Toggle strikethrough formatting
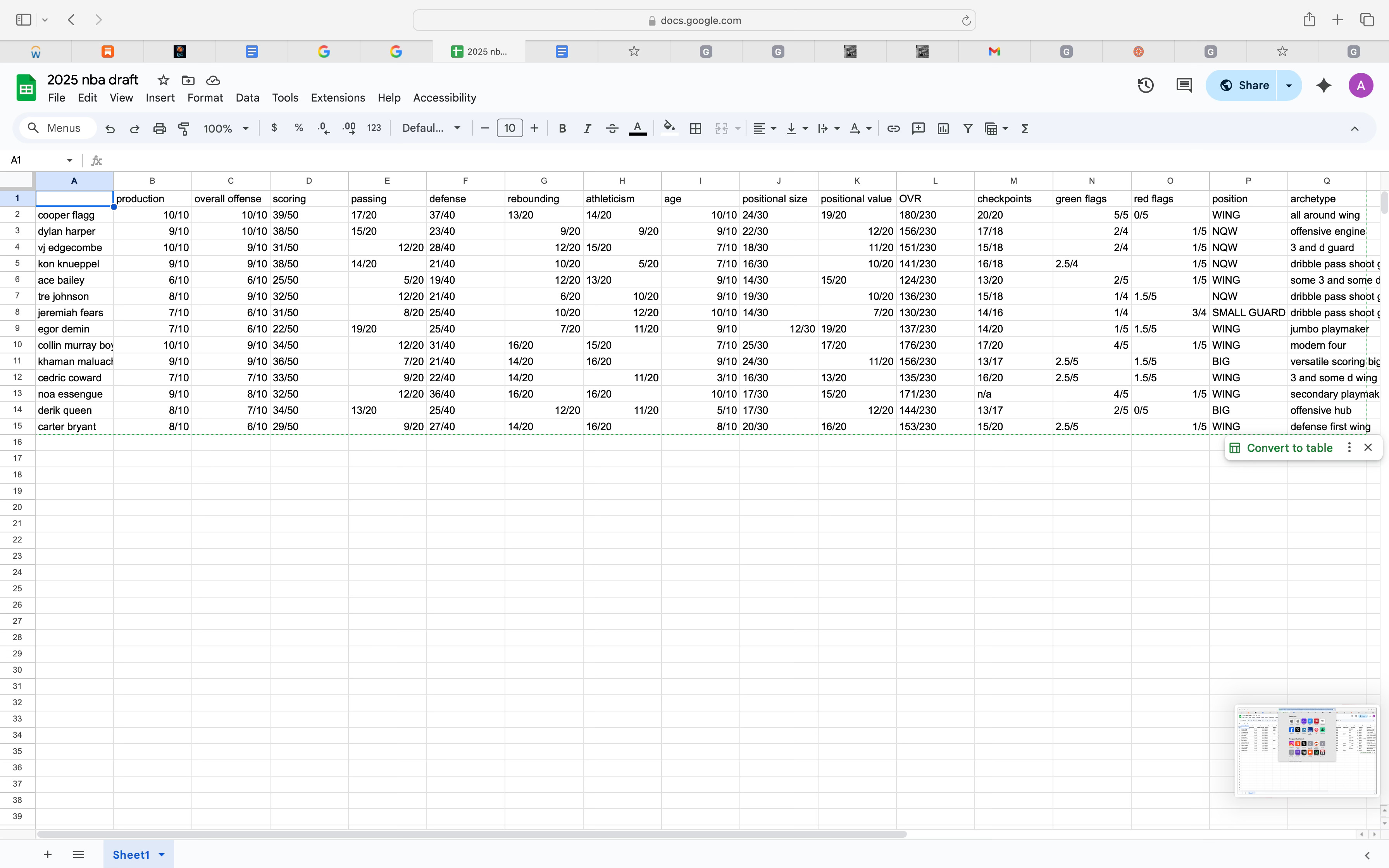This screenshot has height=868, width=1389. point(612,129)
